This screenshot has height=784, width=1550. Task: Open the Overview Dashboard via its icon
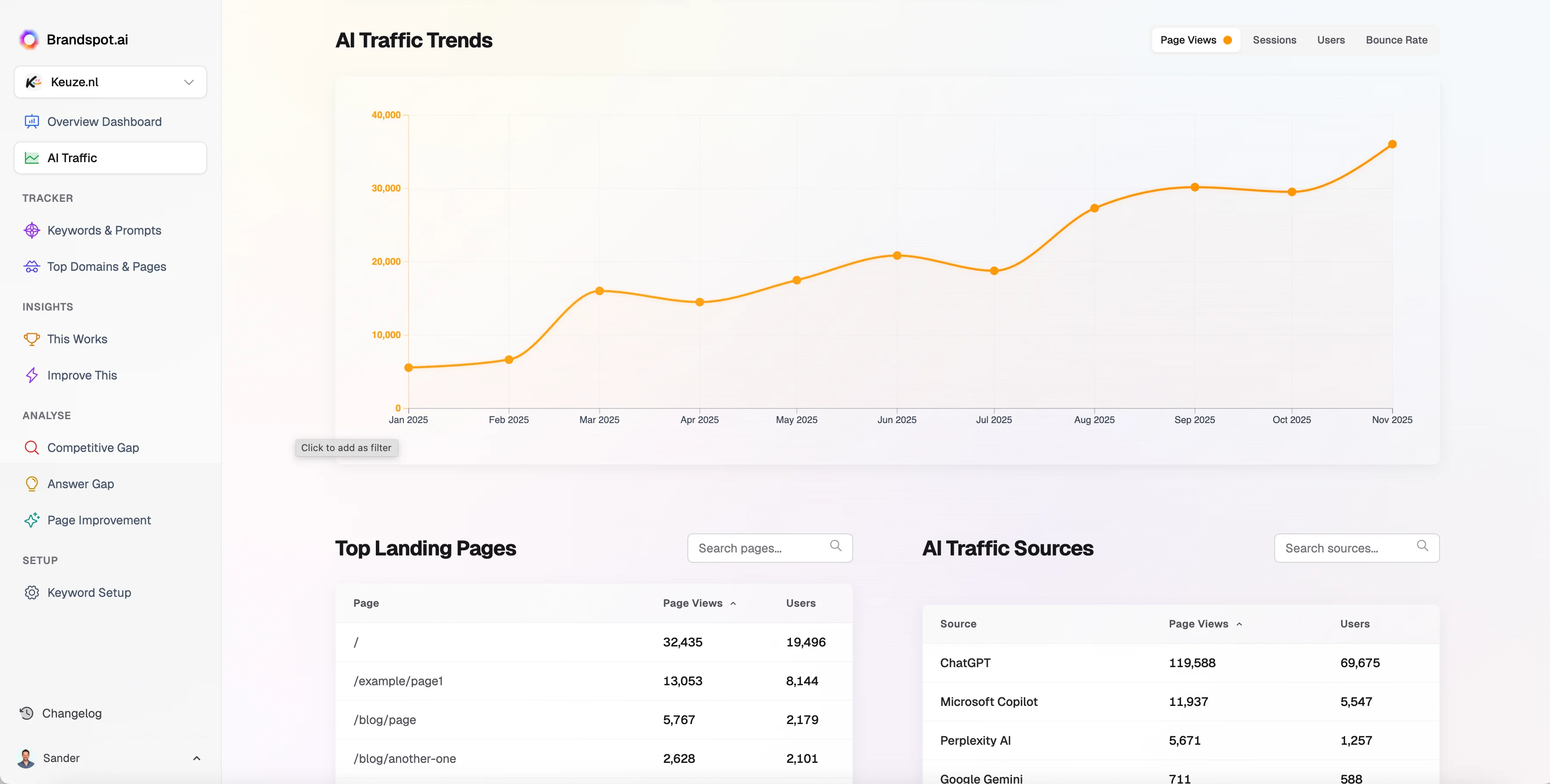[32, 122]
